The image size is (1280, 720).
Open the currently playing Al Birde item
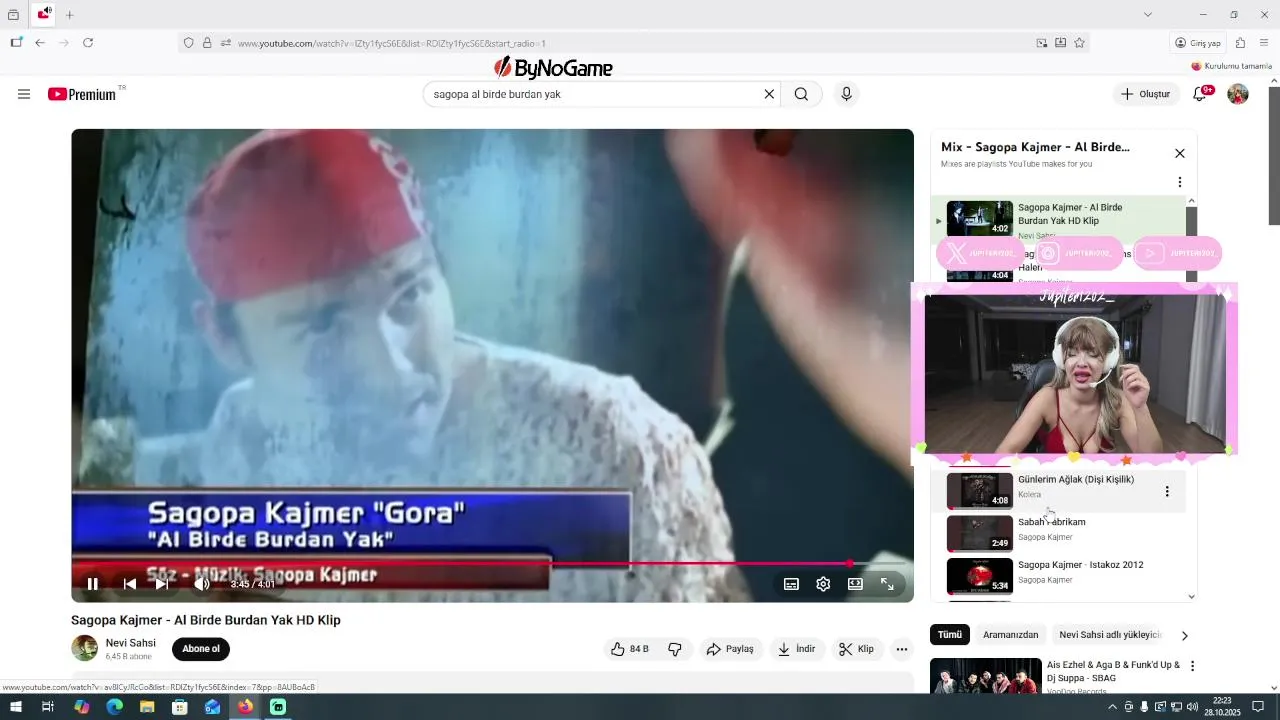click(x=1059, y=221)
